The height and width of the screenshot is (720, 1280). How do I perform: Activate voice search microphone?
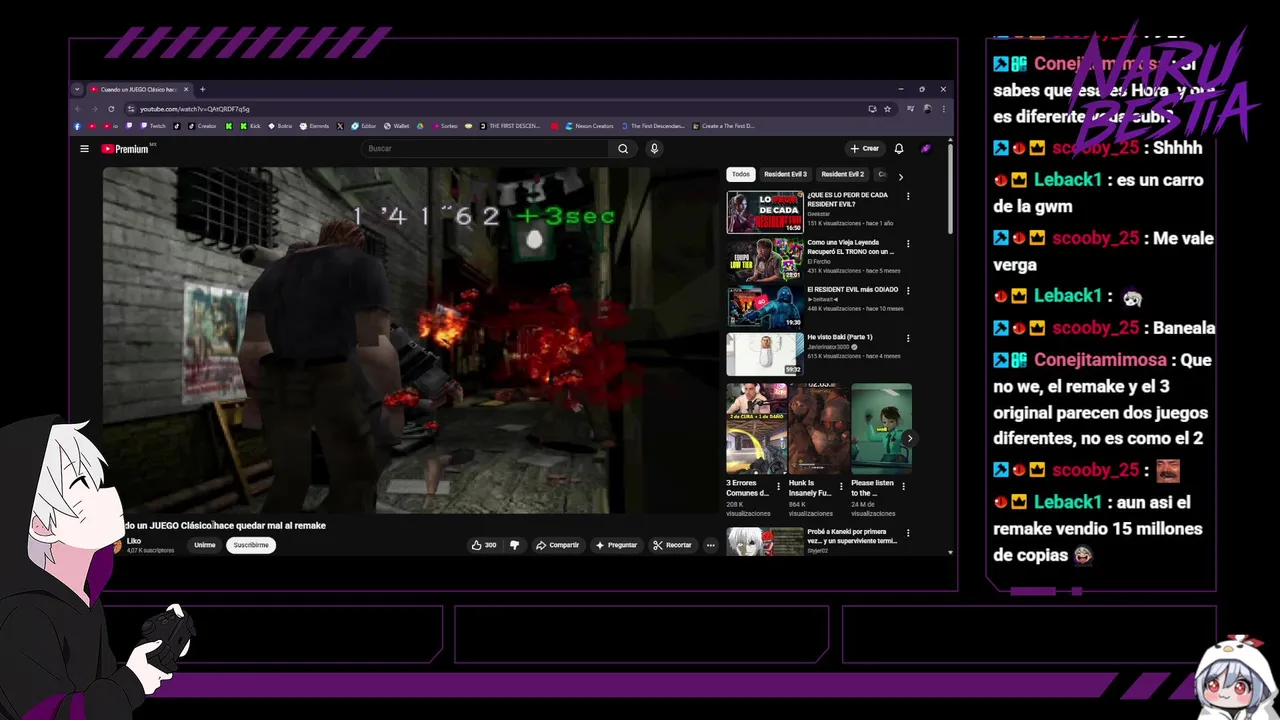[x=654, y=149]
